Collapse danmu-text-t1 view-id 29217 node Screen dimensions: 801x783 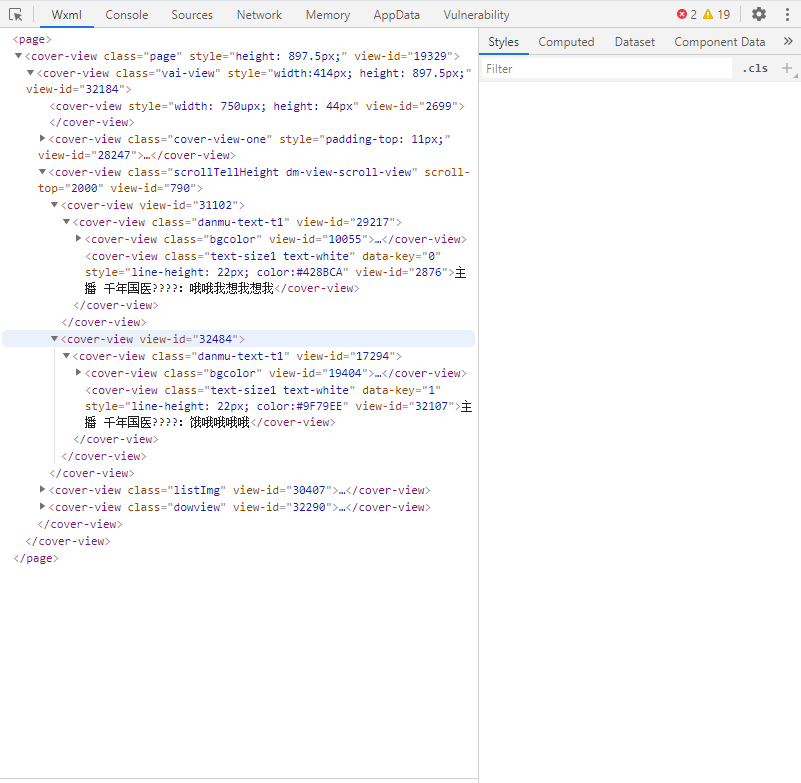click(x=66, y=222)
